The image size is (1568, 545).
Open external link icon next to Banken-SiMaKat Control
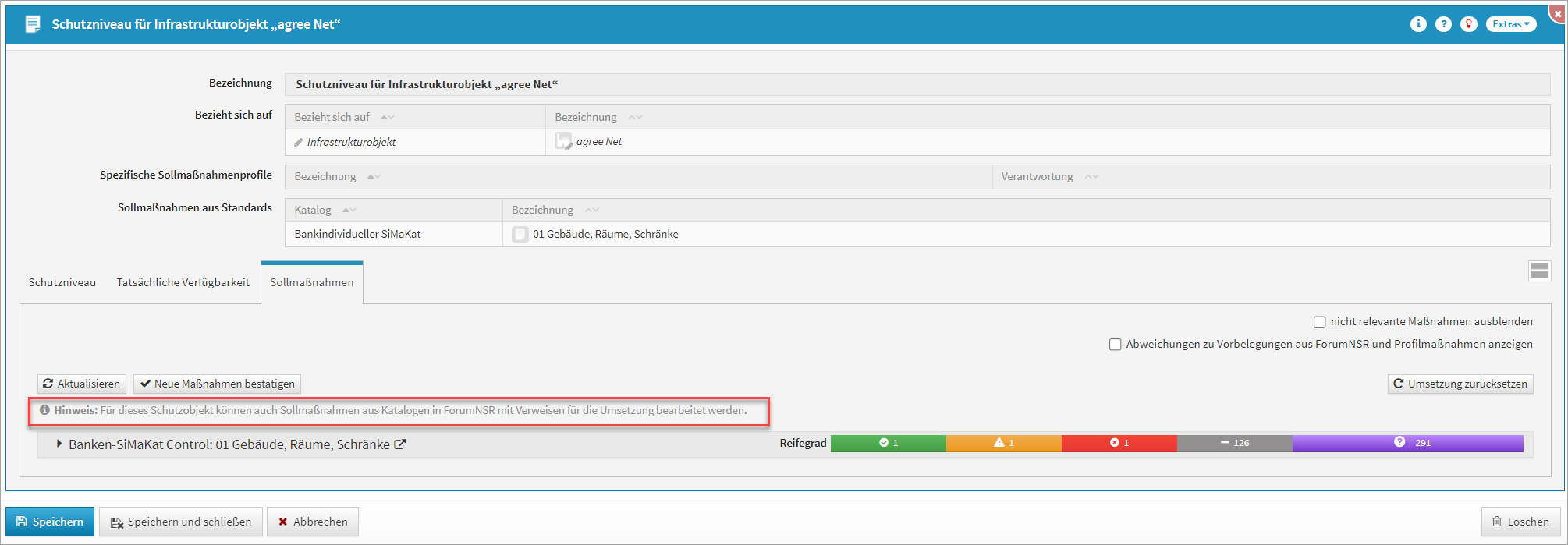[400, 444]
